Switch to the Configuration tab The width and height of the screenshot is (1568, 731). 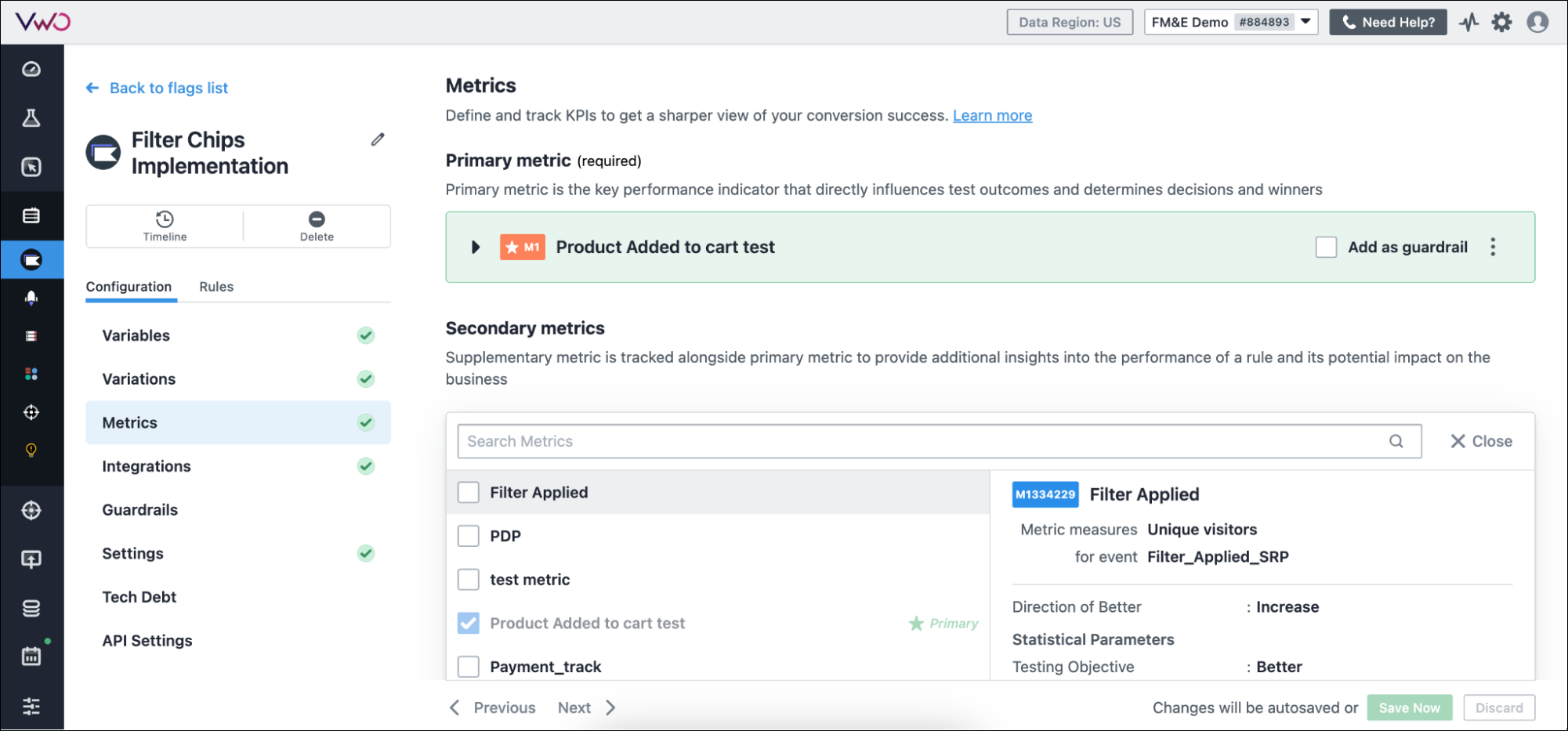[129, 287]
